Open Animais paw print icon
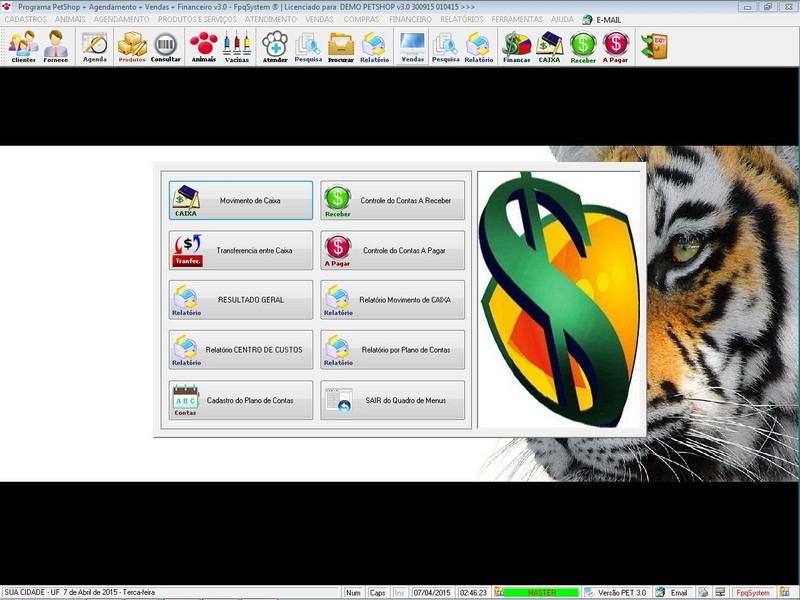This screenshot has height=600, width=800. pyautogui.click(x=204, y=46)
